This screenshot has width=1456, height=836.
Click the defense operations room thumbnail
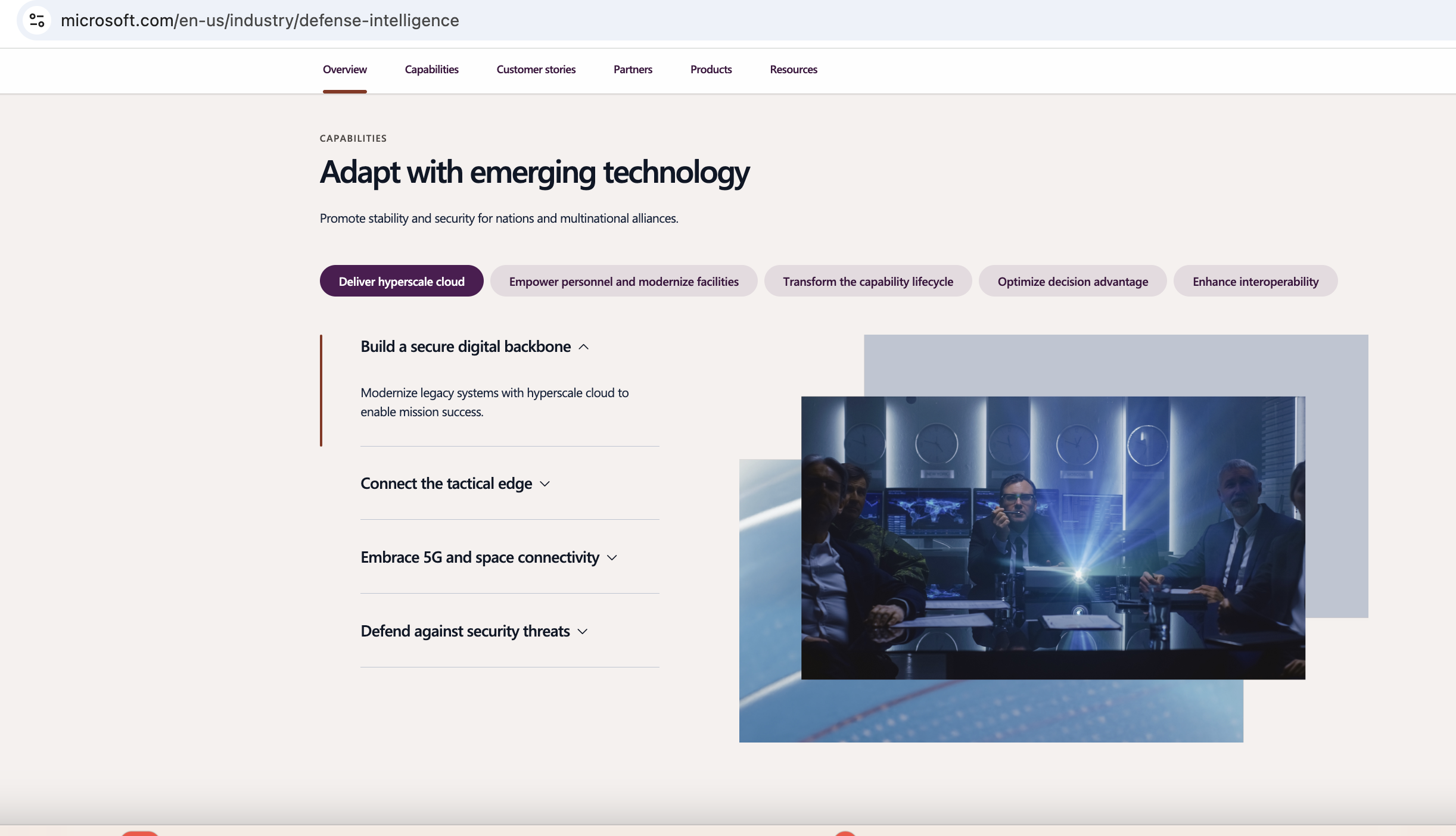click(1052, 537)
